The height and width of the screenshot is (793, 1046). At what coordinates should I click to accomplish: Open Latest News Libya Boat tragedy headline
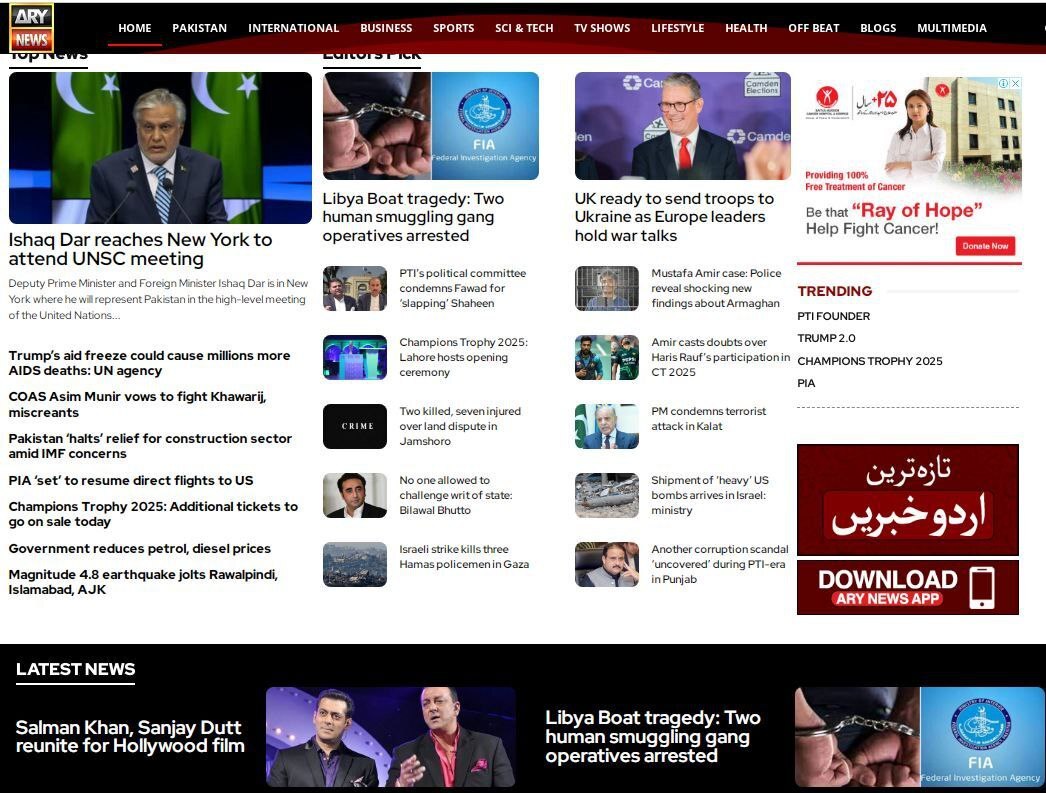[x=653, y=736]
